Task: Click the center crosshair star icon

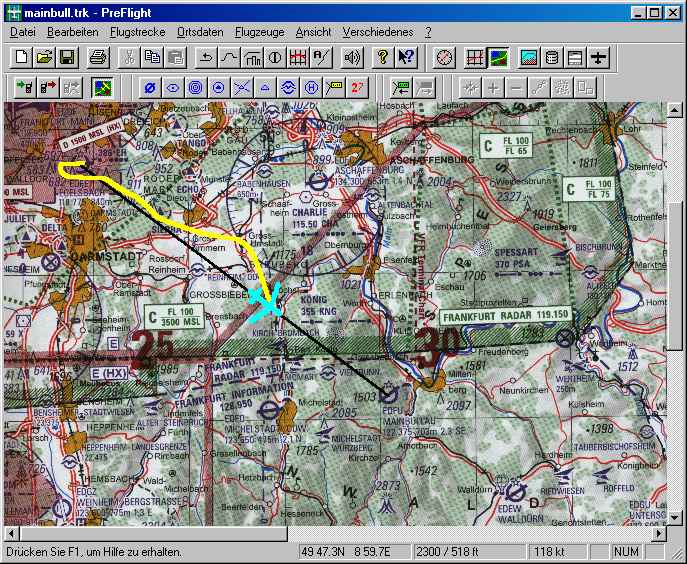Action: tap(470, 88)
